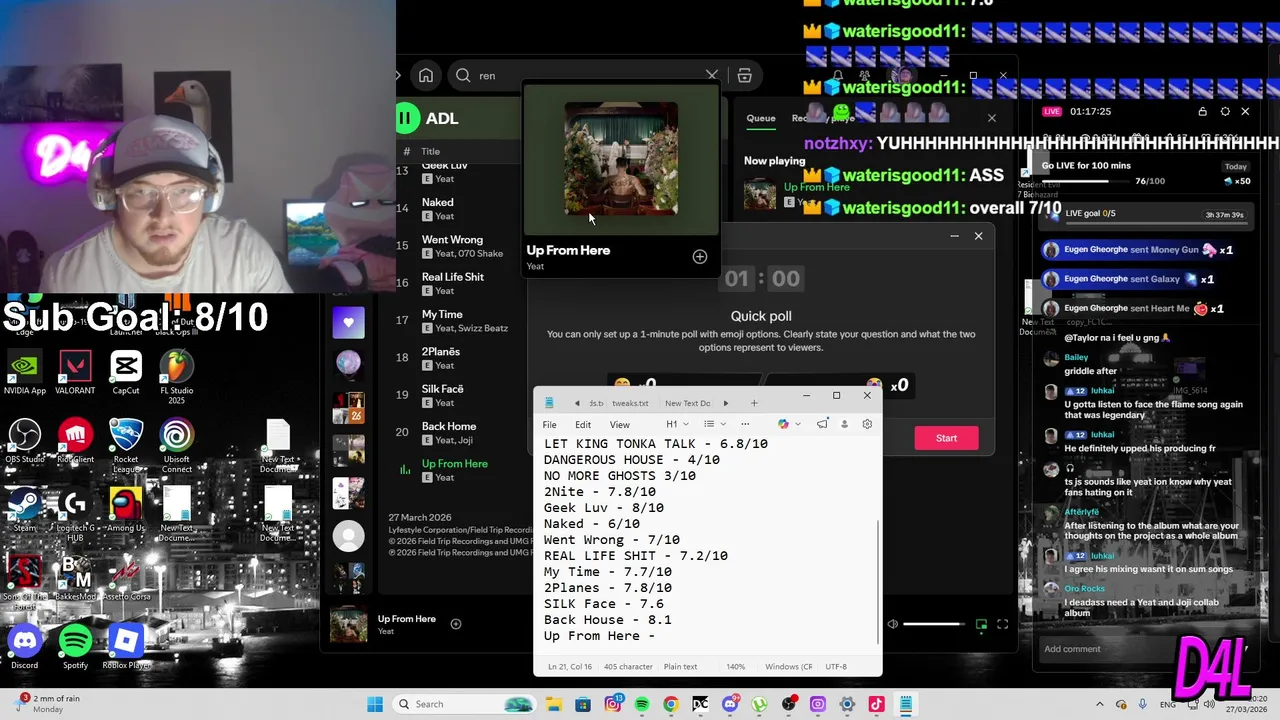Open Among Us desktop shortcut
Viewport: 1280px width, 720px height.
126,509
